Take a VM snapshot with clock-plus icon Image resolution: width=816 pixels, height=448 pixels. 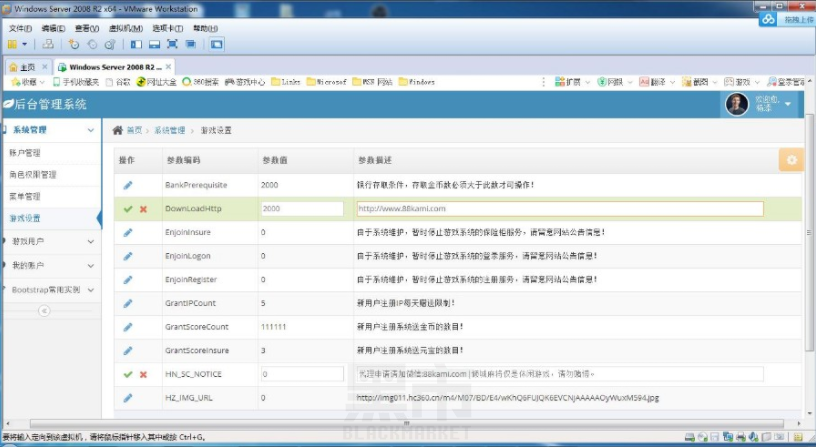tap(73, 44)
